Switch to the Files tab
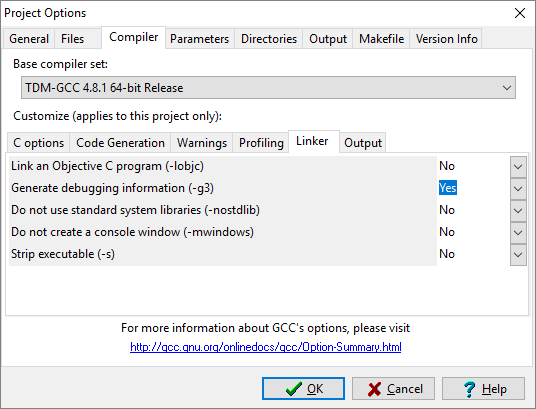 point(72,39)
